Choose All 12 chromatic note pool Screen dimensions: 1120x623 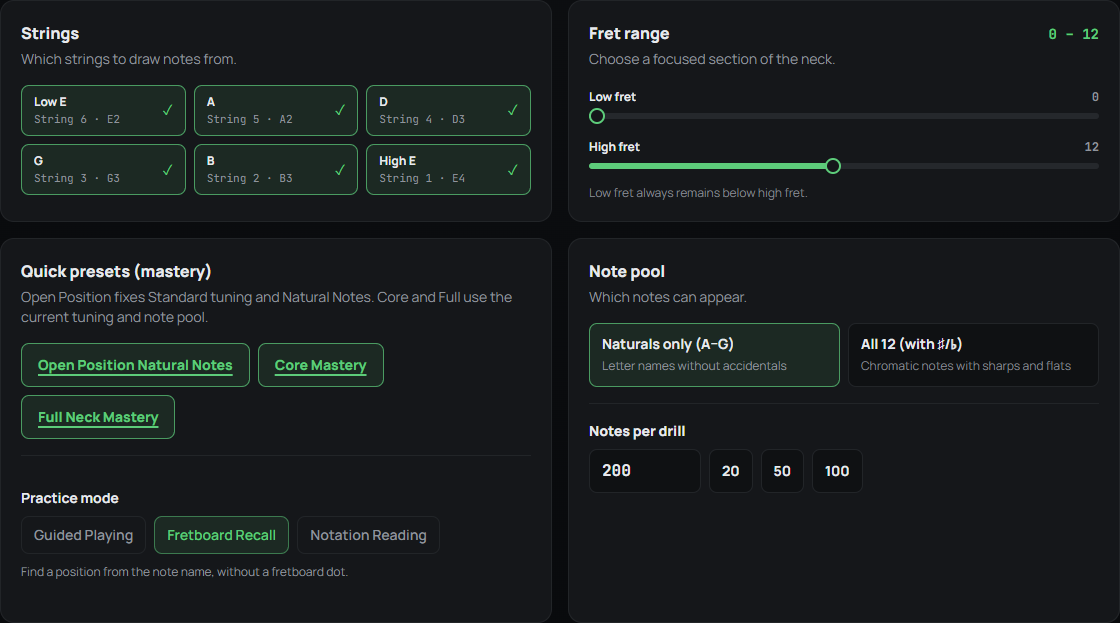pos(973,355)
